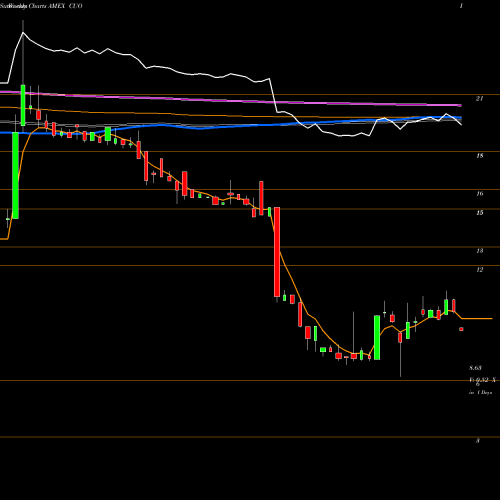Click the price axis label 12

(479, 270)
